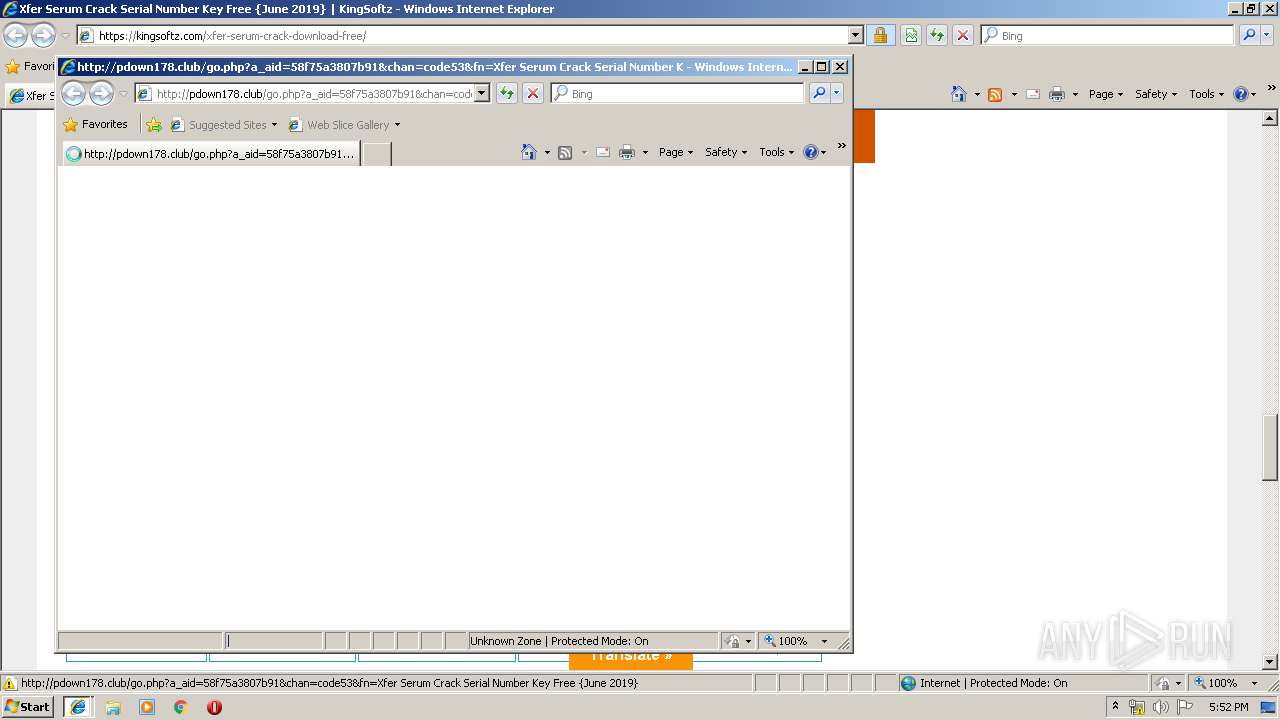Launch Chrome from the taskbar
Image resolution: width=1280 pixels, height=720 pixels.
click(x=181, y=706)
